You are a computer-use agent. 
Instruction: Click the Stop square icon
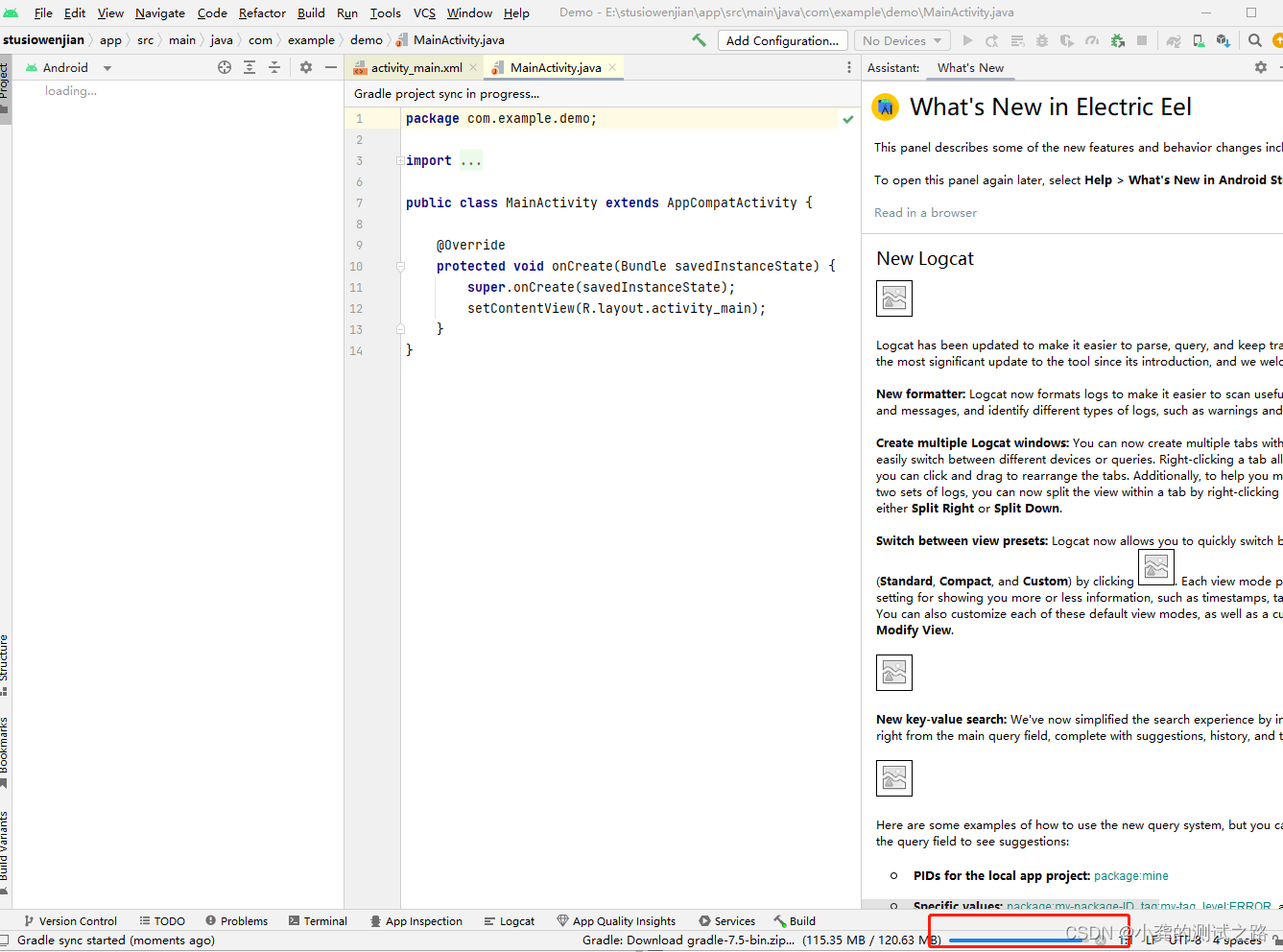pos(1142,40)
